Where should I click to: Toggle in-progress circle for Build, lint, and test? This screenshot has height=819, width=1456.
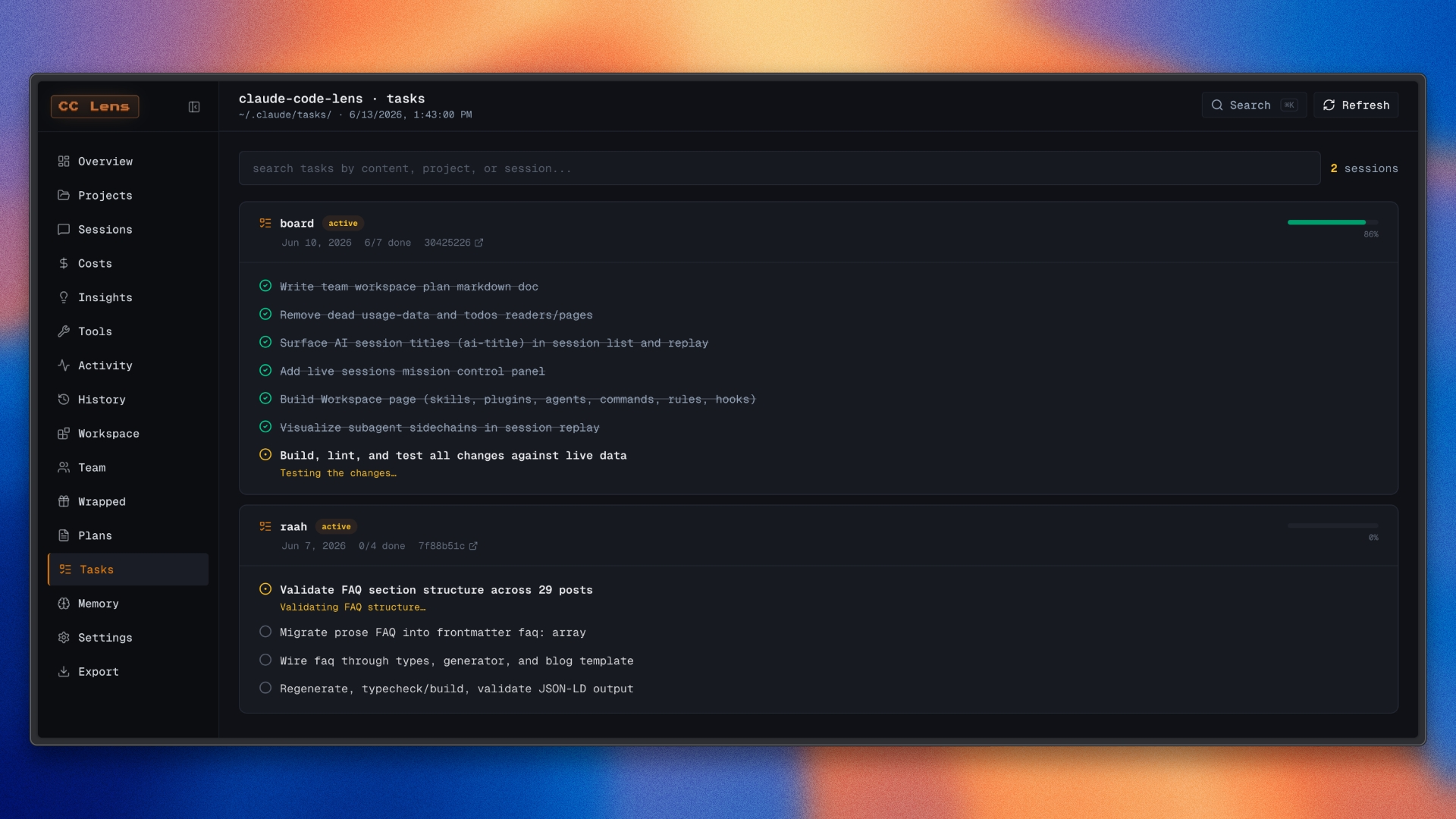[265, 455]
